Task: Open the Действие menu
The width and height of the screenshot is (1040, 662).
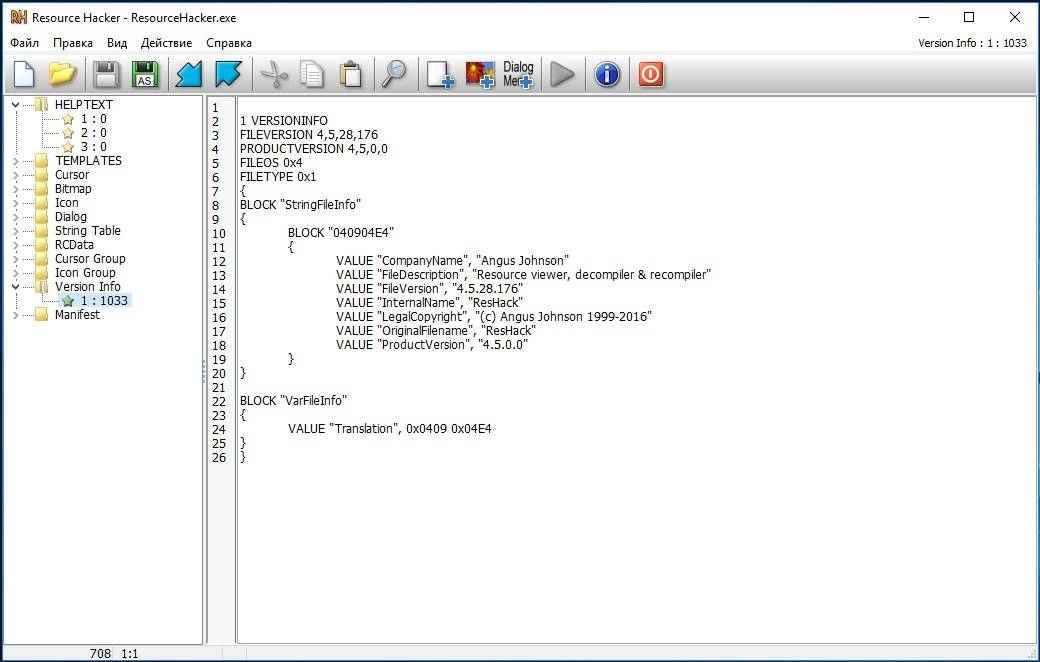Action: point(166,43)
